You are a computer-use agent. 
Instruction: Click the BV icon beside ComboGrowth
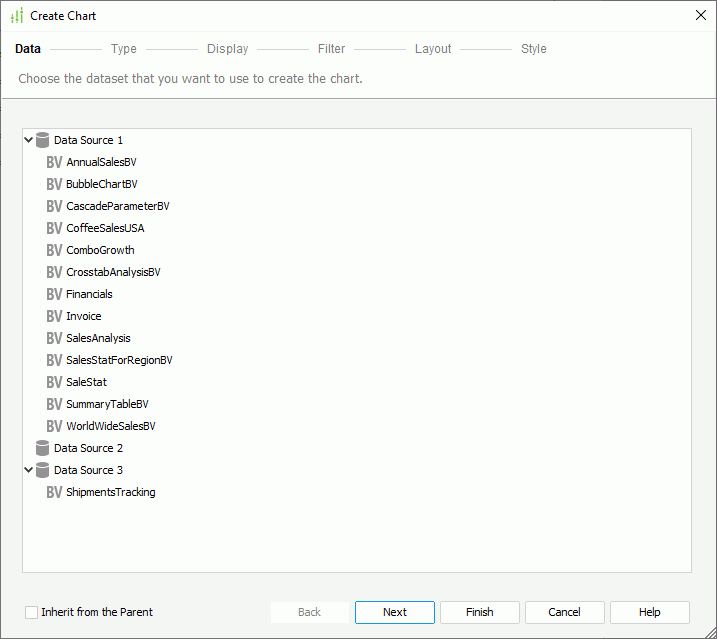54,250
